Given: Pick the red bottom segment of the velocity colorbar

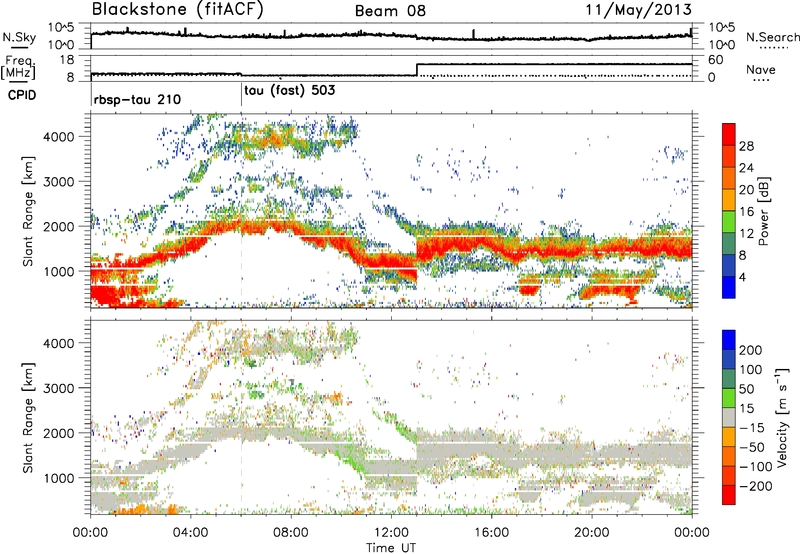Looking at the screenshot, I should [x=729, y=495].
